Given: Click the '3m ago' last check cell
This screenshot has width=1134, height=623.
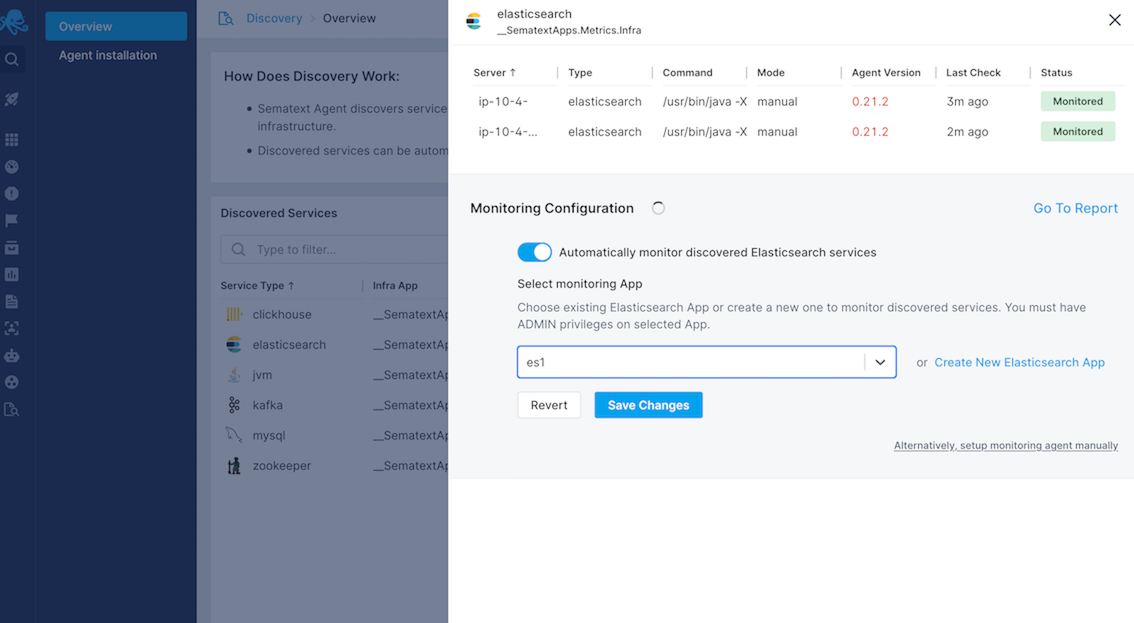Looking at the screenshot, I should [x=967, y=101].
